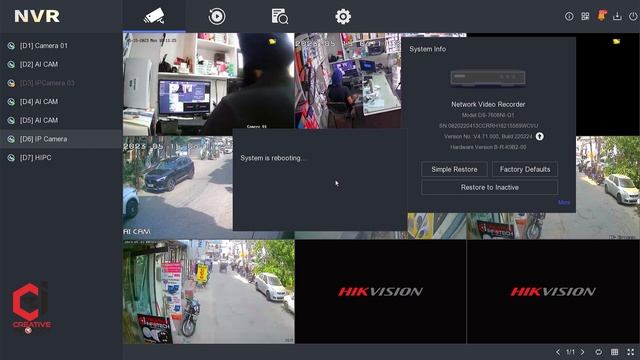This screenshot has width=640, height=360.
Task: Click the power shutdown icon
Action: point(633,16)
